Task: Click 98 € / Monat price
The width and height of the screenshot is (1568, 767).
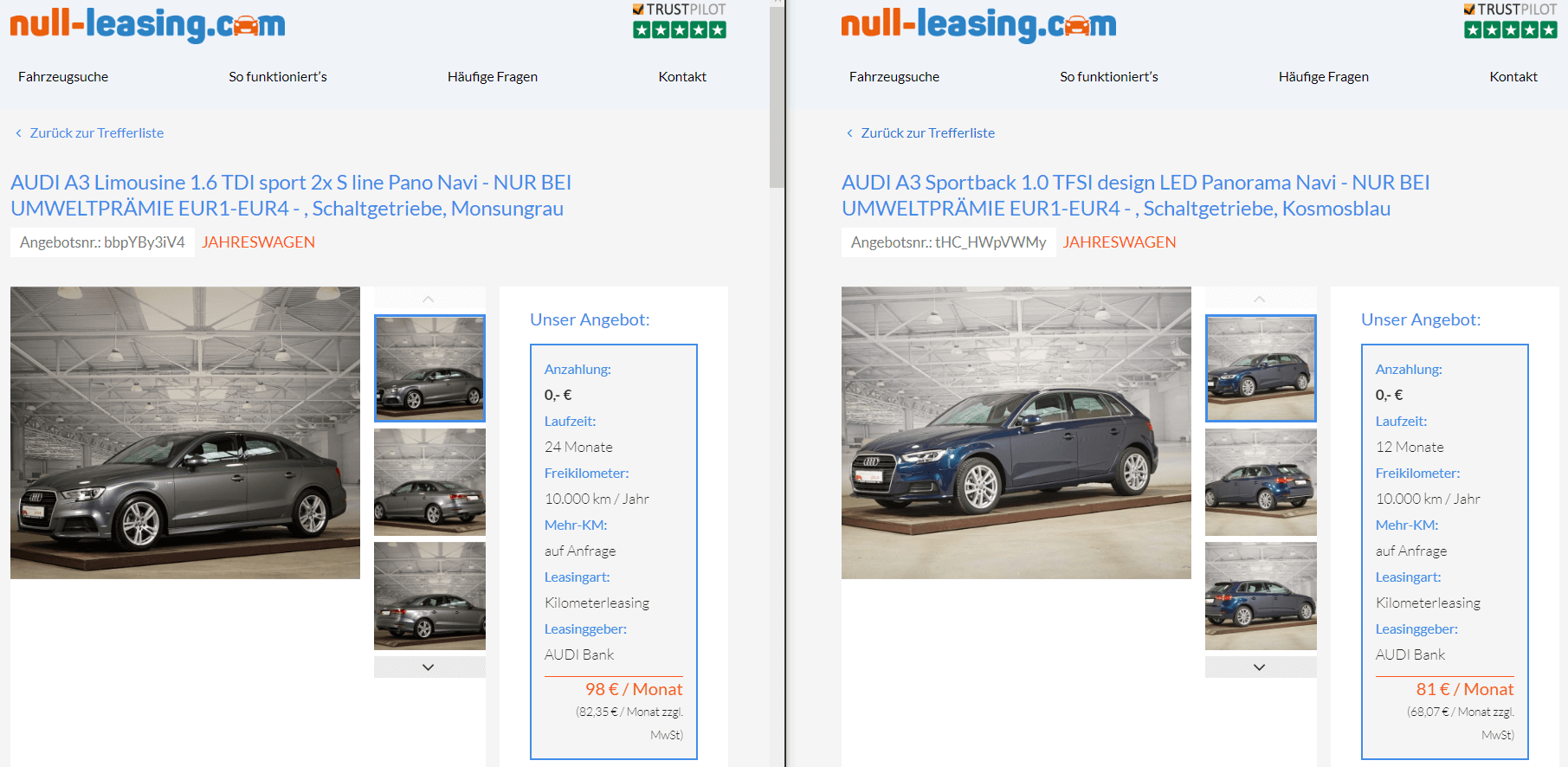Action: [634, 689]
